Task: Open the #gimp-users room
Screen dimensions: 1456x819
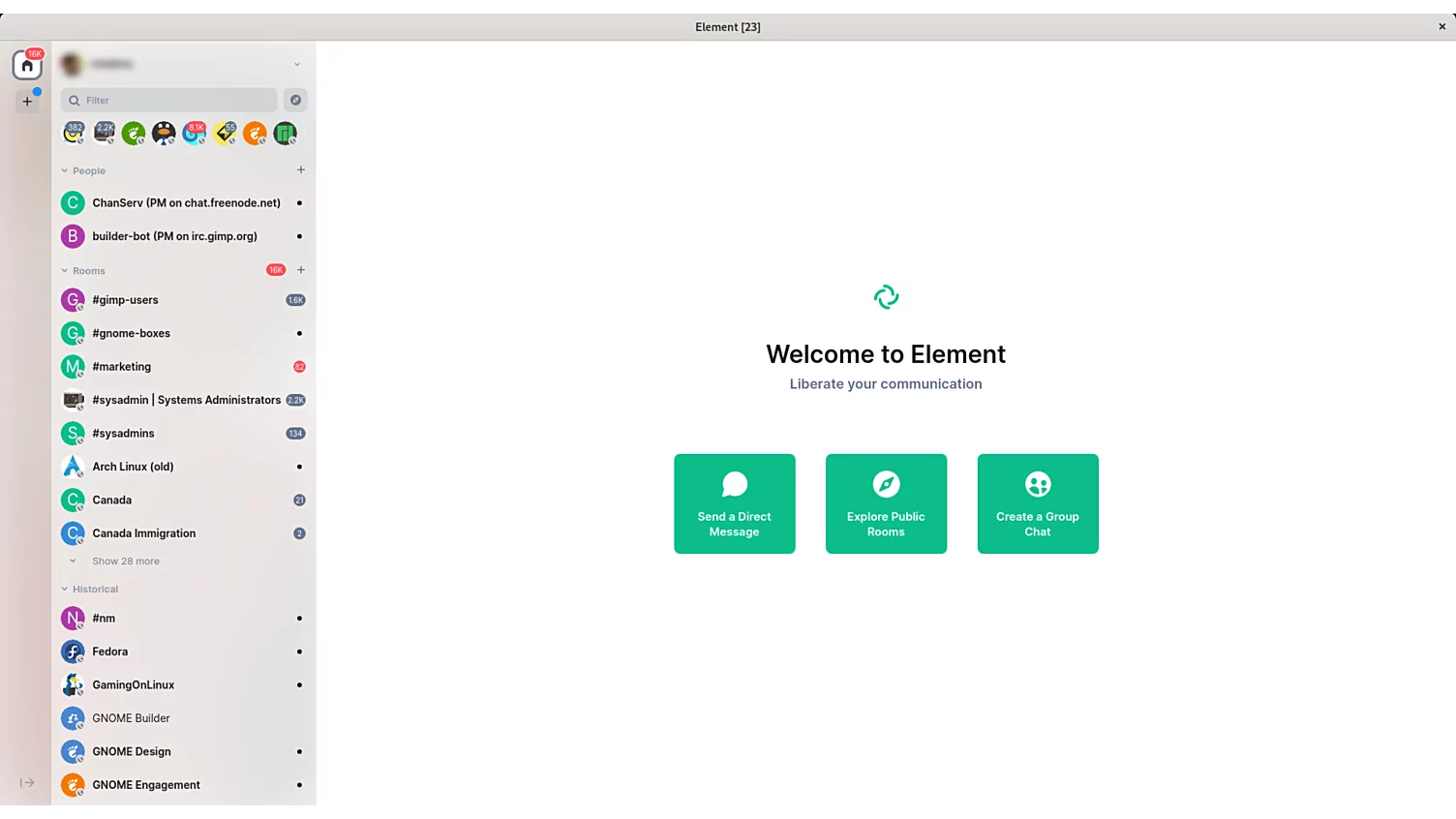Action: (x=184, y=300)
